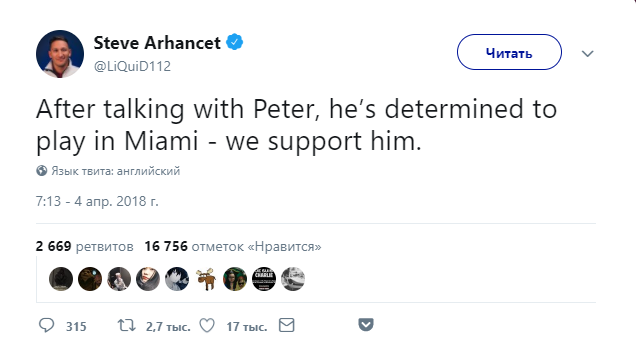Screen dimensions: 636x363
Task: Click the 315 replies count
Action: point(76,326)
